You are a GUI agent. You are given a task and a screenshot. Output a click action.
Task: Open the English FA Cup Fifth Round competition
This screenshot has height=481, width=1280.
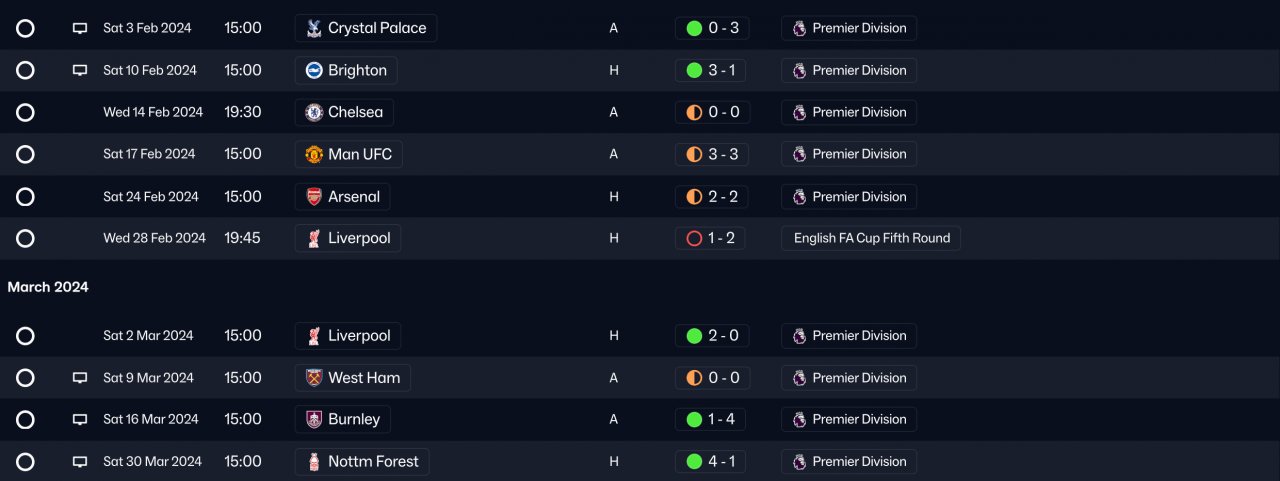click(871, 239)
